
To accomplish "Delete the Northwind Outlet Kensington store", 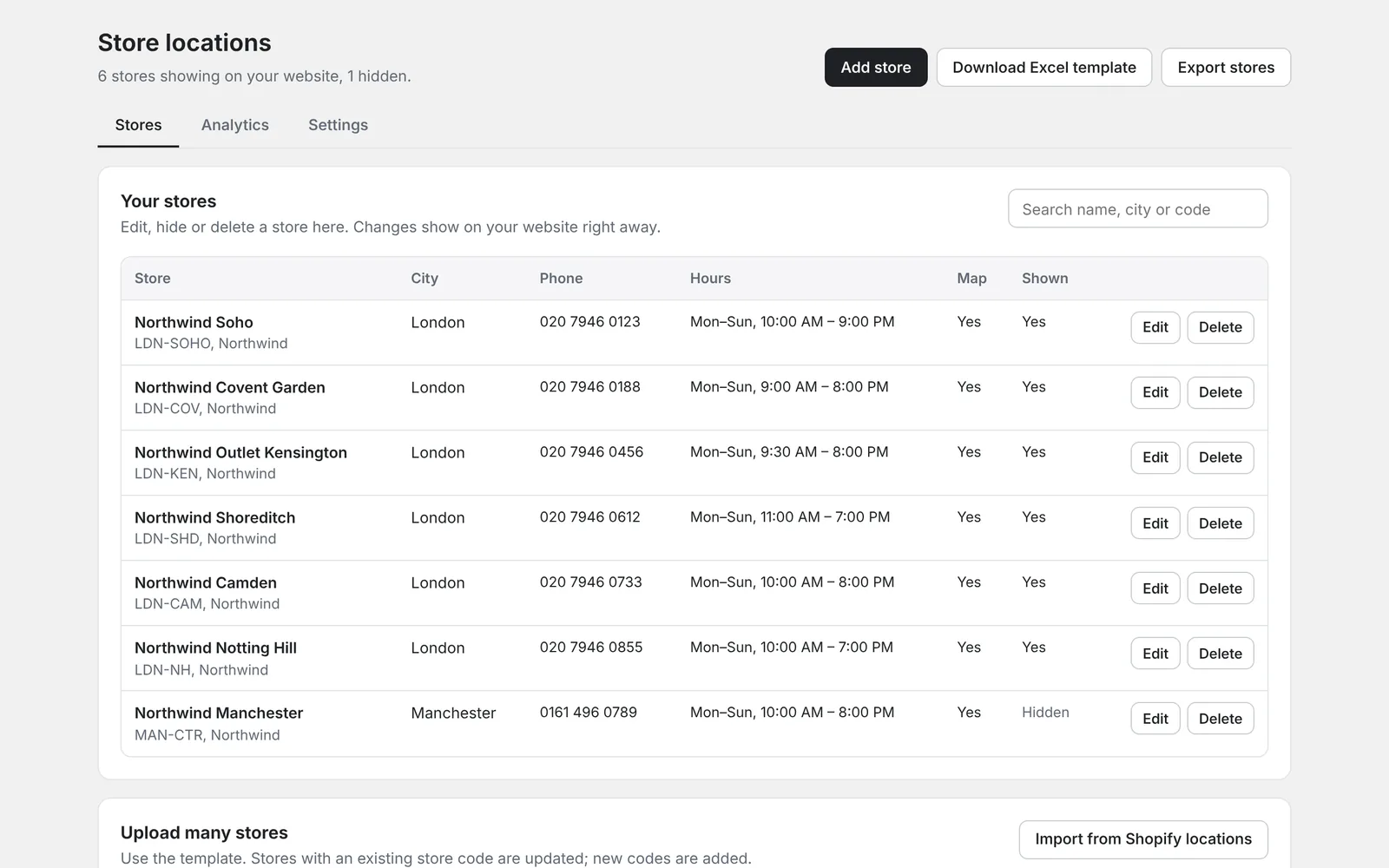I will (x=1221, y=457).
